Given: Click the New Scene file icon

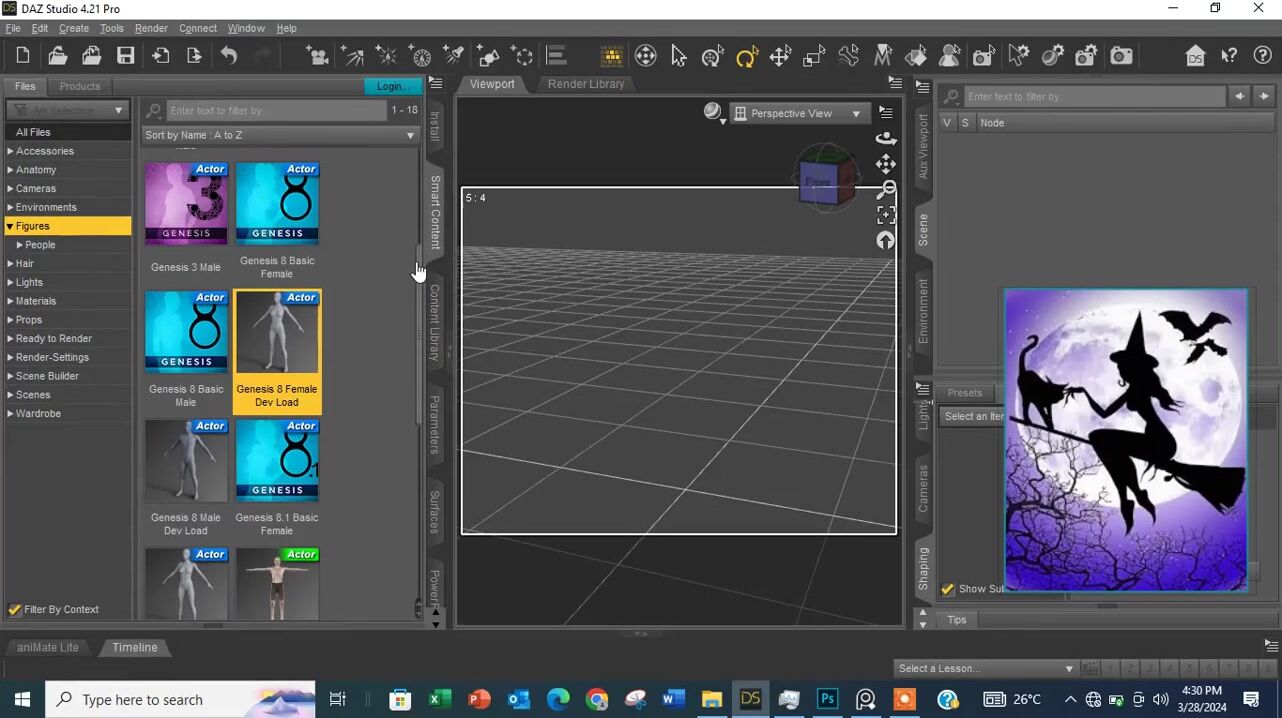Looking at the screenshot, I should 23,56.
